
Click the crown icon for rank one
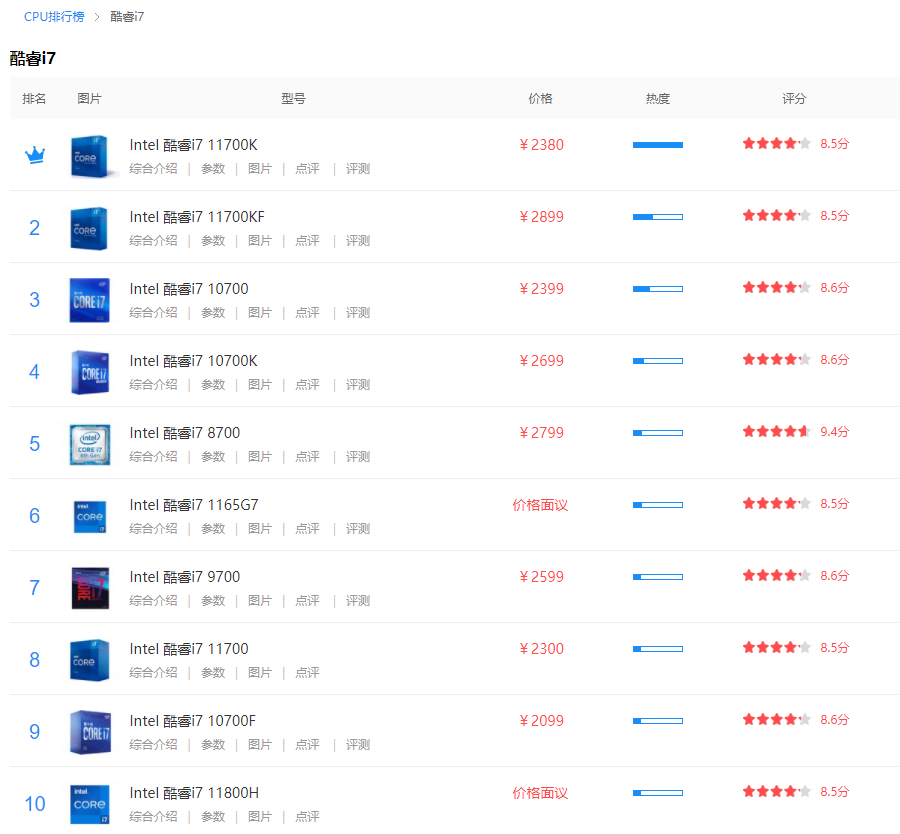coord(35,155)
